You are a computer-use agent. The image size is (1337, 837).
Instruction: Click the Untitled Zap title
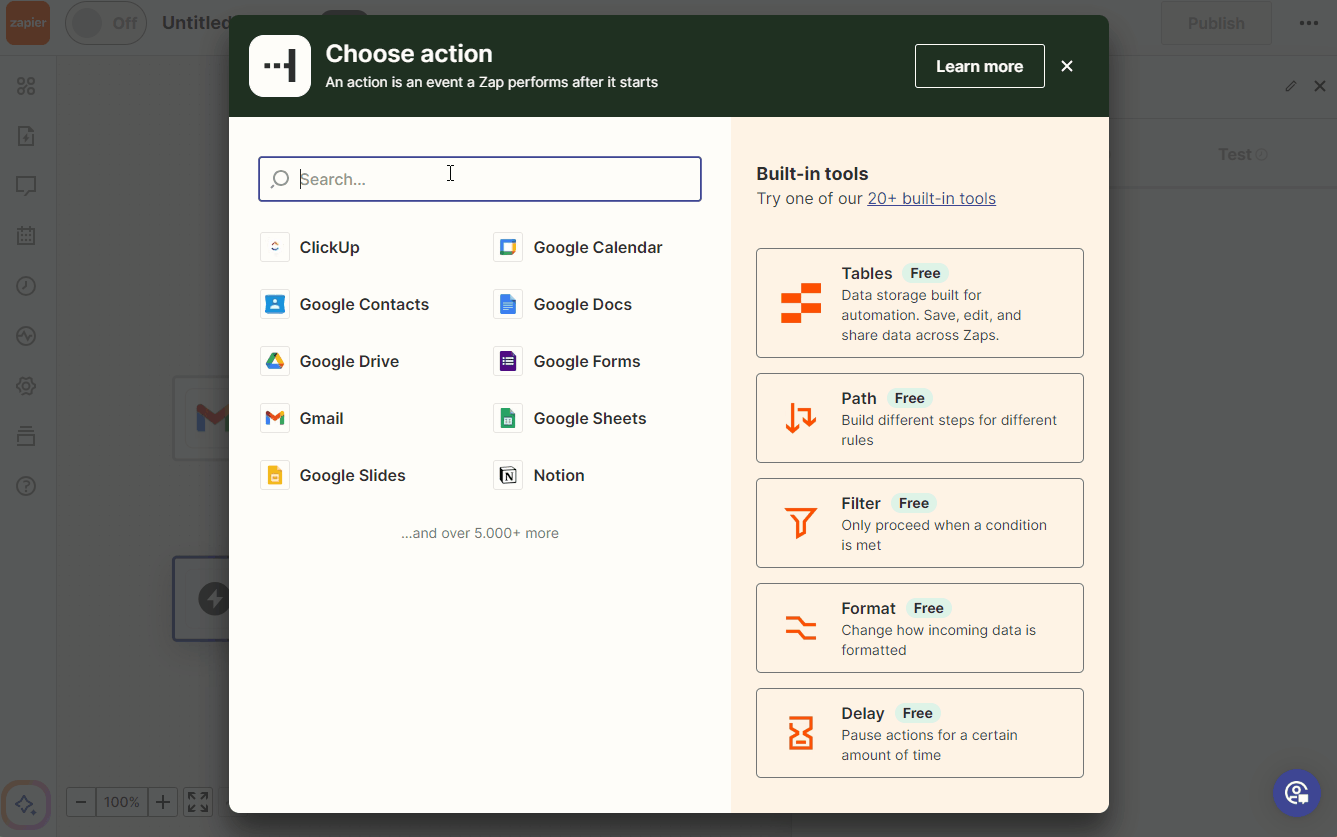pos(196,23)
